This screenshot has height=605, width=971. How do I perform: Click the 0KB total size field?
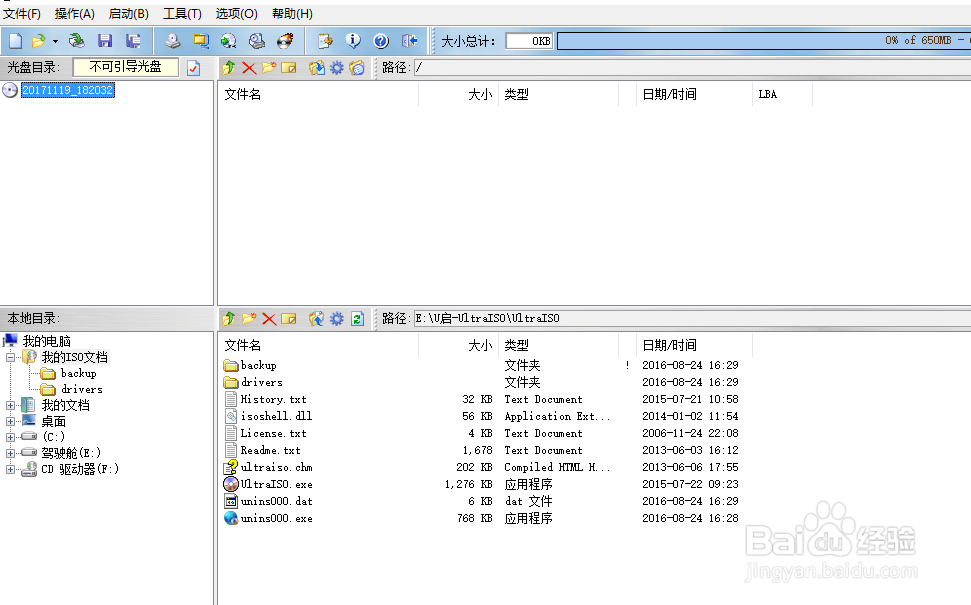point(529,41)
